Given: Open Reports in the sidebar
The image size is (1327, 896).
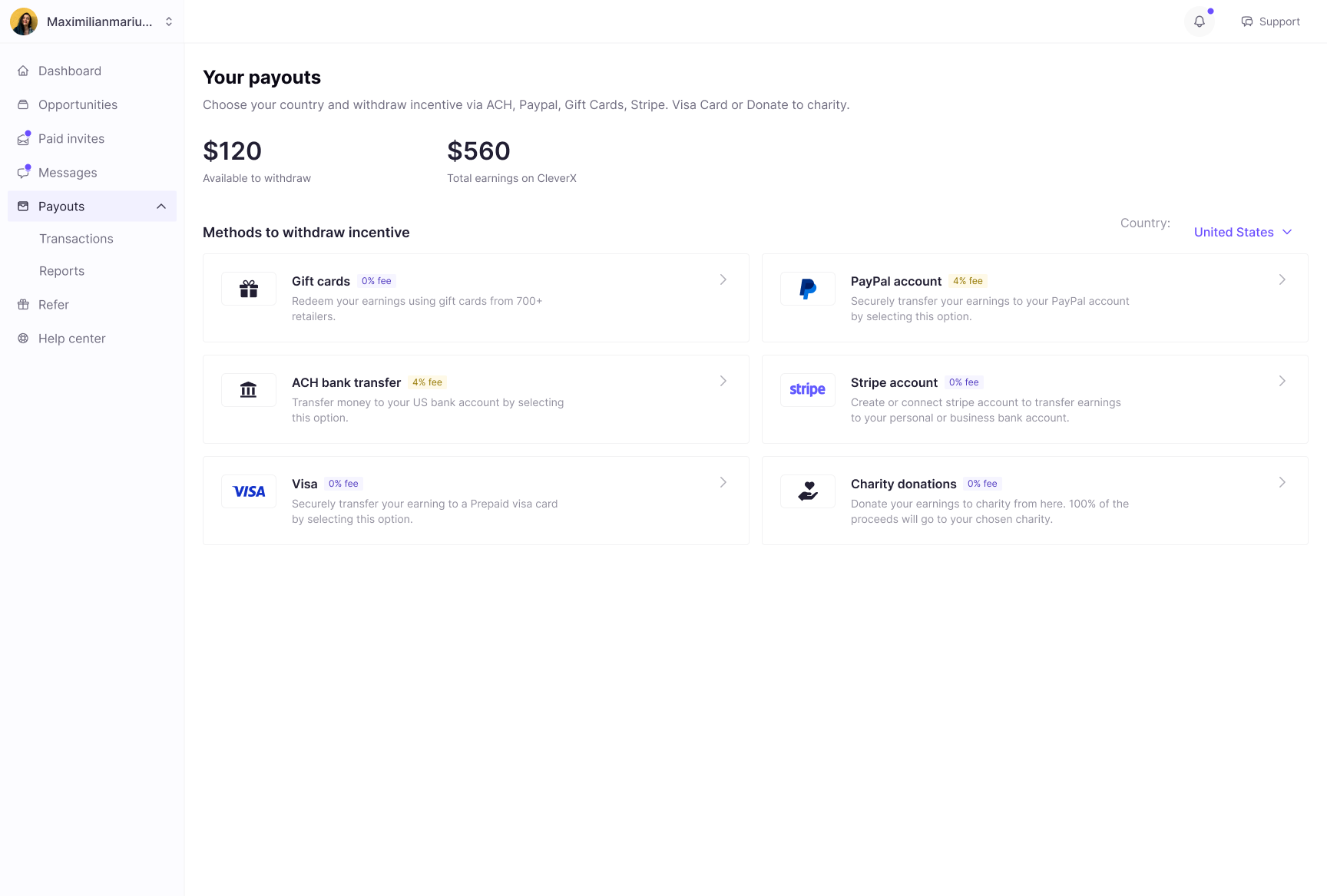Looking at the screenshot, I should 61,271.
